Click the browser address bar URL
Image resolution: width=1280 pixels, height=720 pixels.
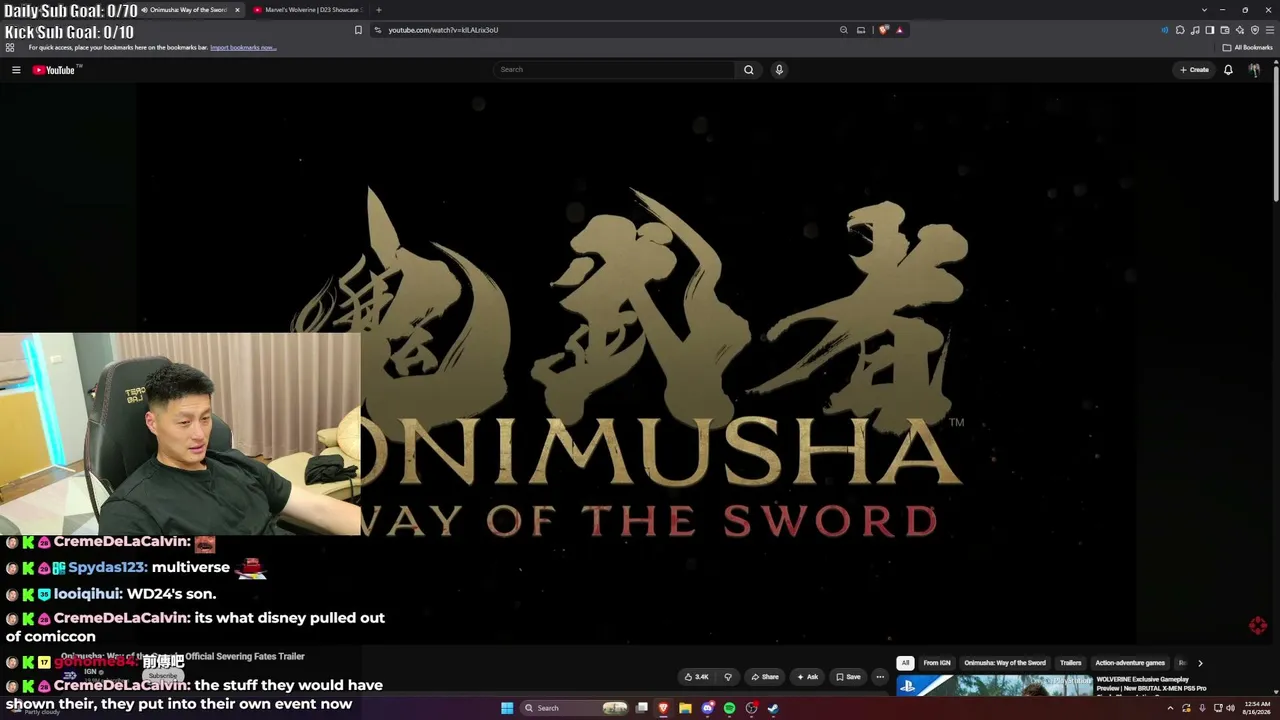443,30
